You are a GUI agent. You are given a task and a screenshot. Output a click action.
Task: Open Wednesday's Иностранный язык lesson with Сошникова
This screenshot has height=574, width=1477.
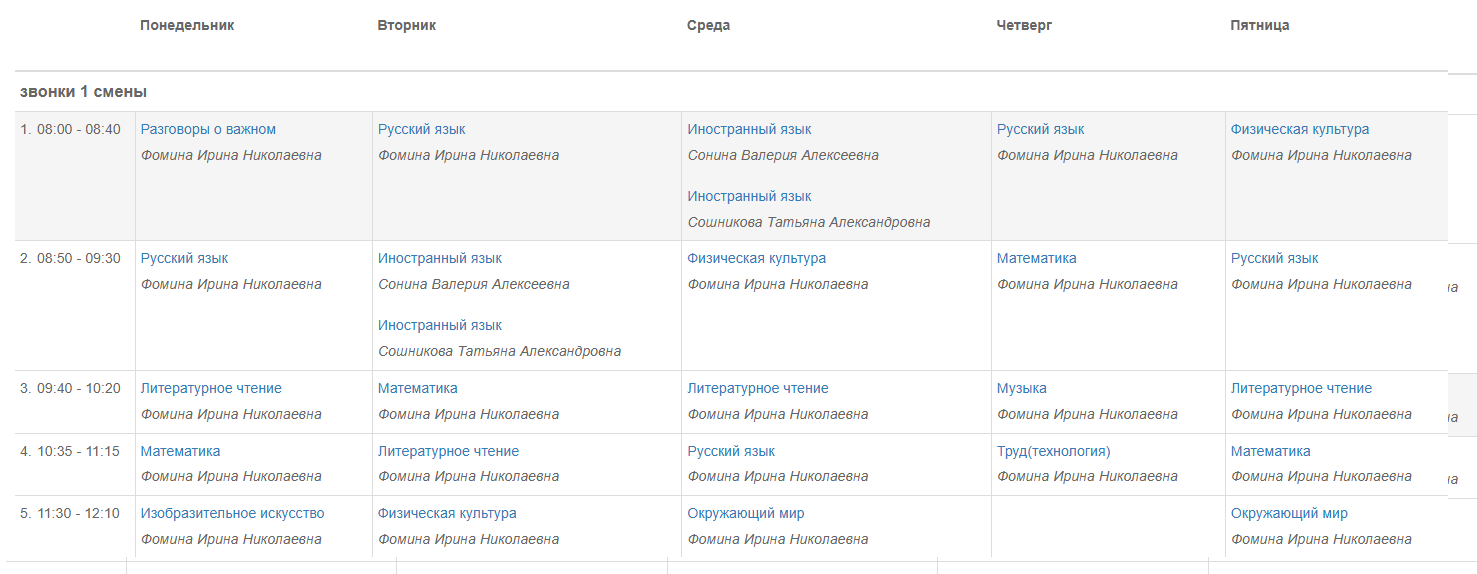pyautogui.click(x=749, y=196)
